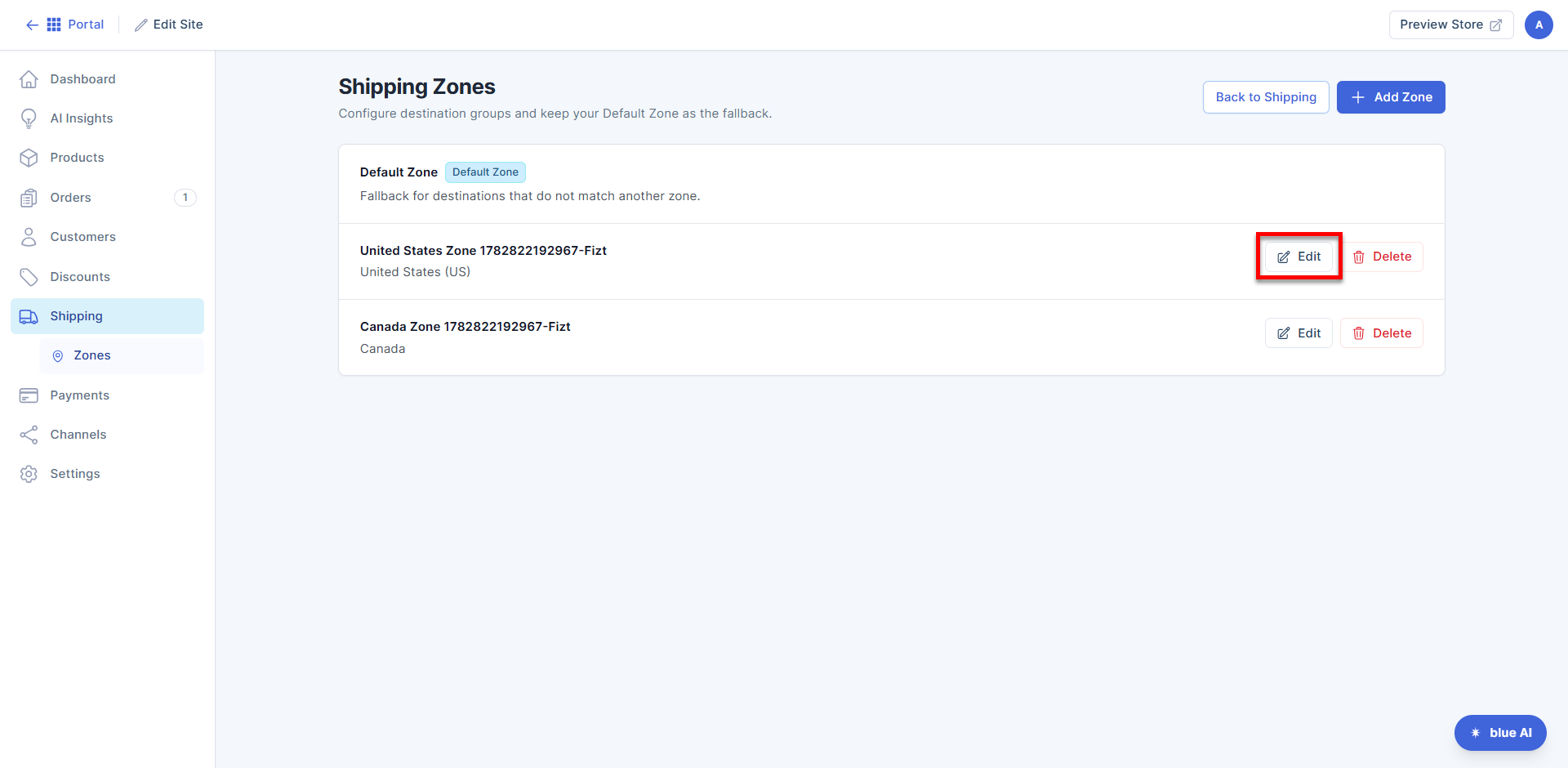Click the trash icon for Canada Zone
The image size is (1568, 768).
[x=1359, y=333]
